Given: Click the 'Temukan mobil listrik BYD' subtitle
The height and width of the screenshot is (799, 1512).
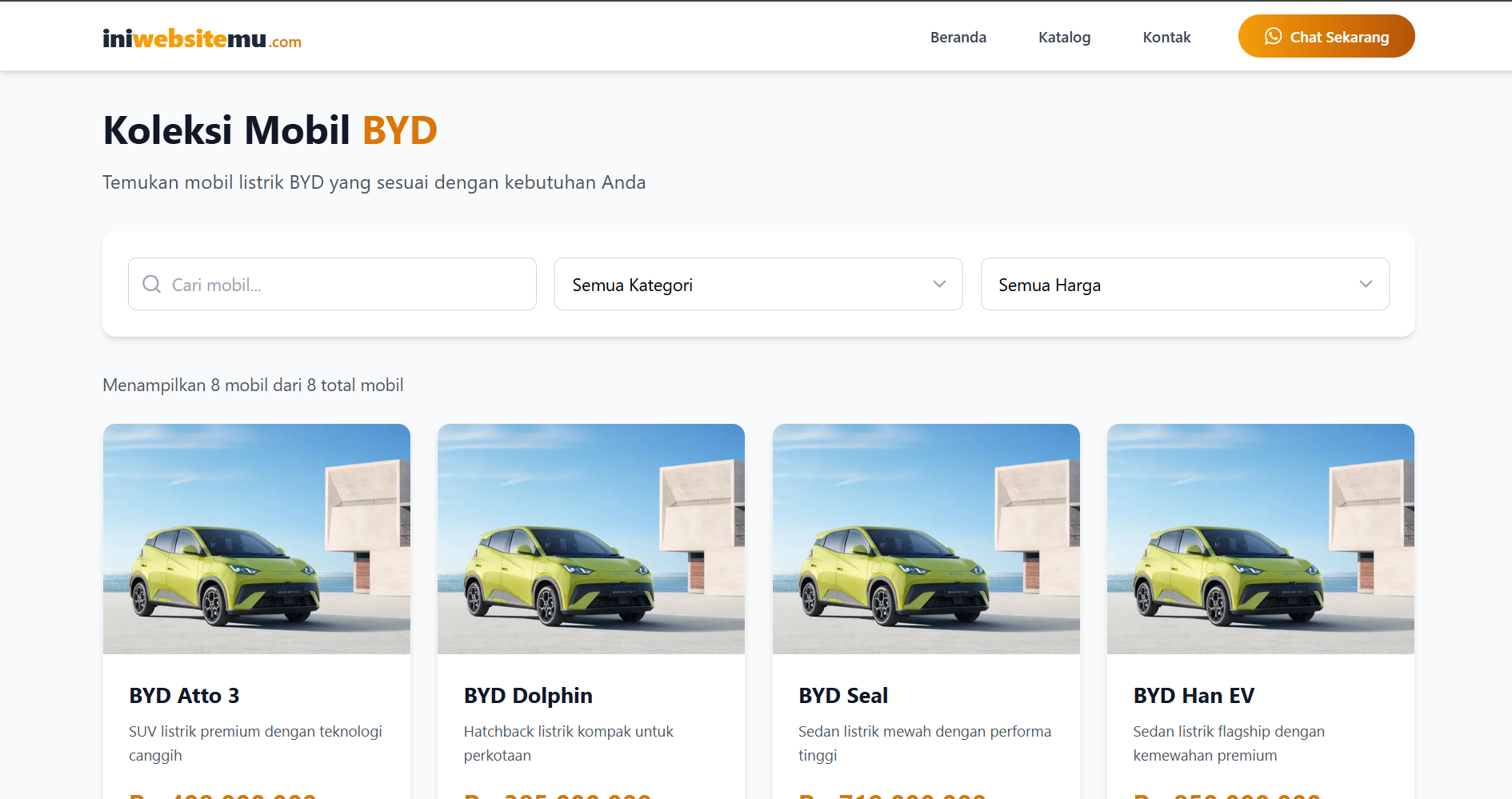Looking at the screenshot, I should pyautogui.click(x=374, y=182).
